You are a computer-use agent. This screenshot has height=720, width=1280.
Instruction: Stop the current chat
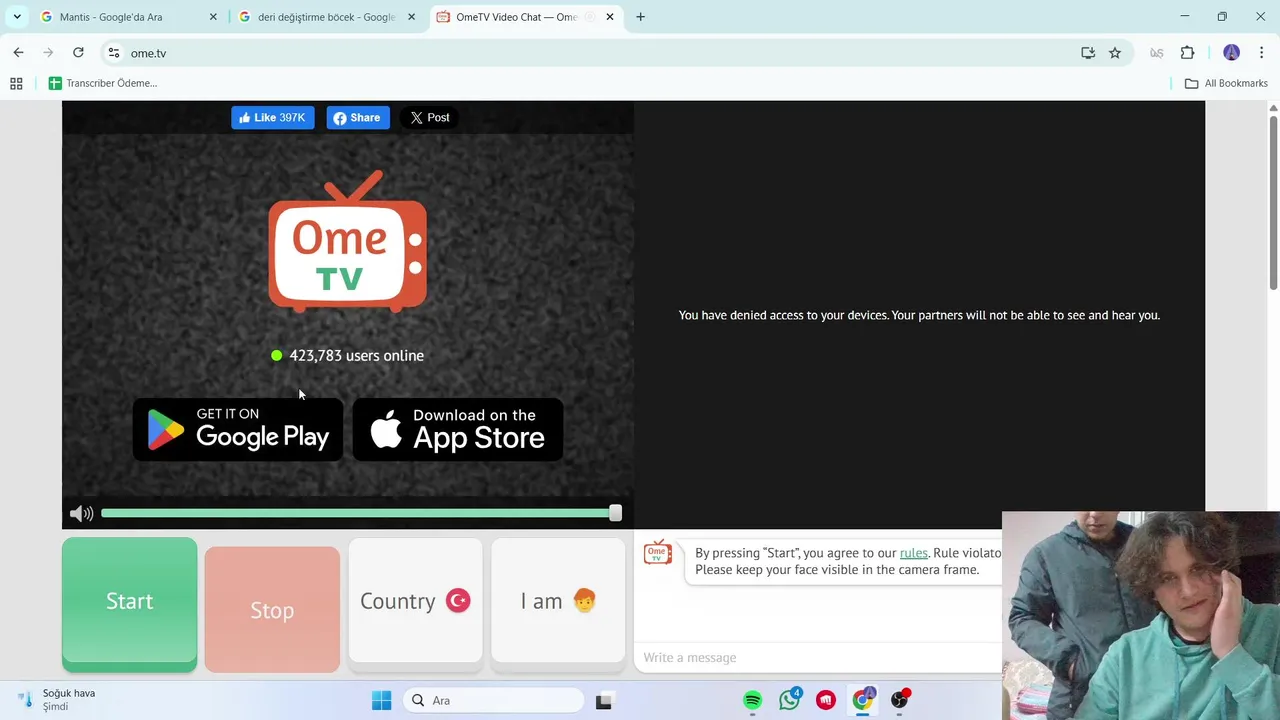pyautogui.click(x=272, y=609)
